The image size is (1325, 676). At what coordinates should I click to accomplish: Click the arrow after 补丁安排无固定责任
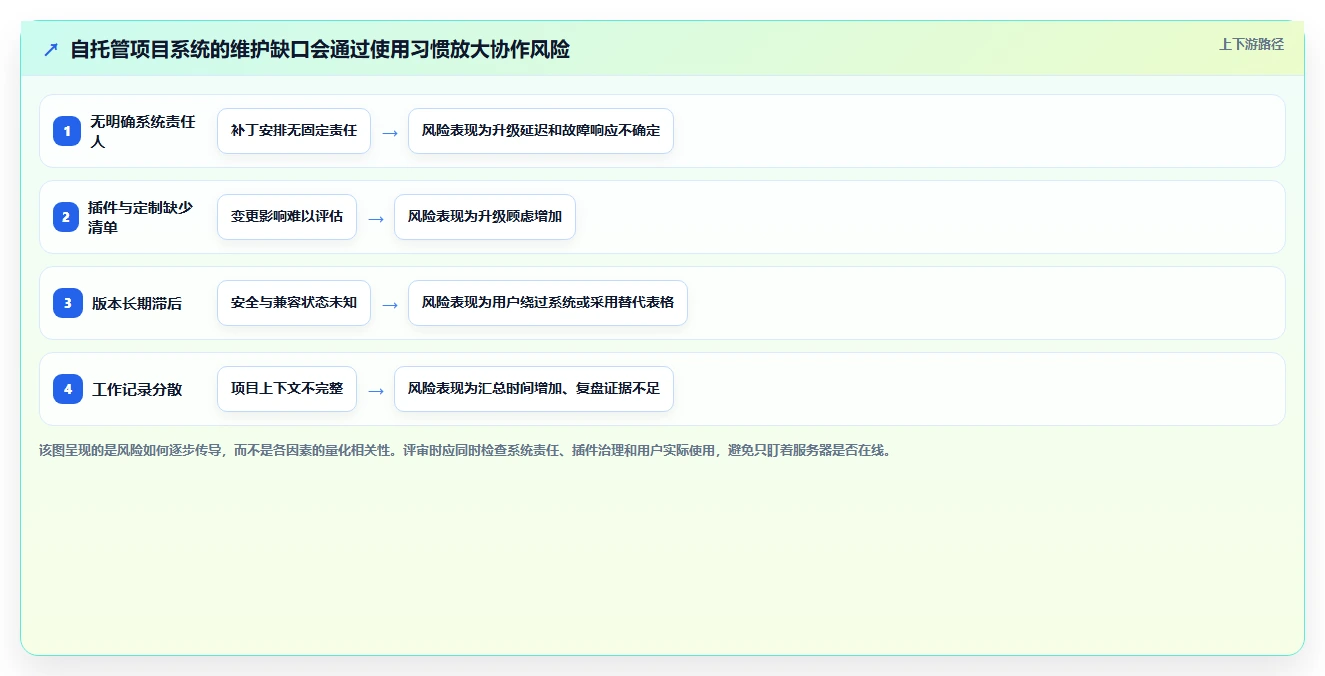[390, 132]
